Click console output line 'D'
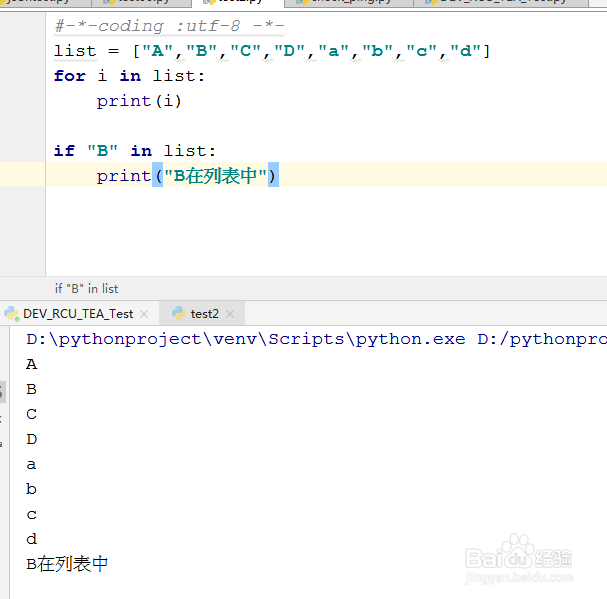 pyautogui.click(x=32, y=439)
